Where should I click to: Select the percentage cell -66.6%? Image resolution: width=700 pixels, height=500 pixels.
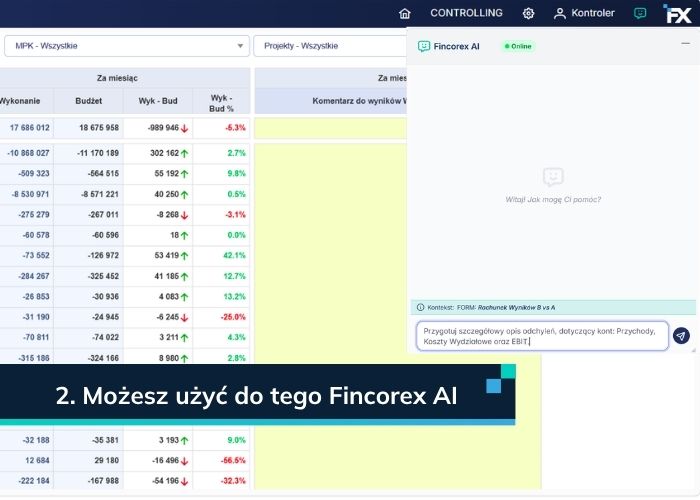(221, 461)
